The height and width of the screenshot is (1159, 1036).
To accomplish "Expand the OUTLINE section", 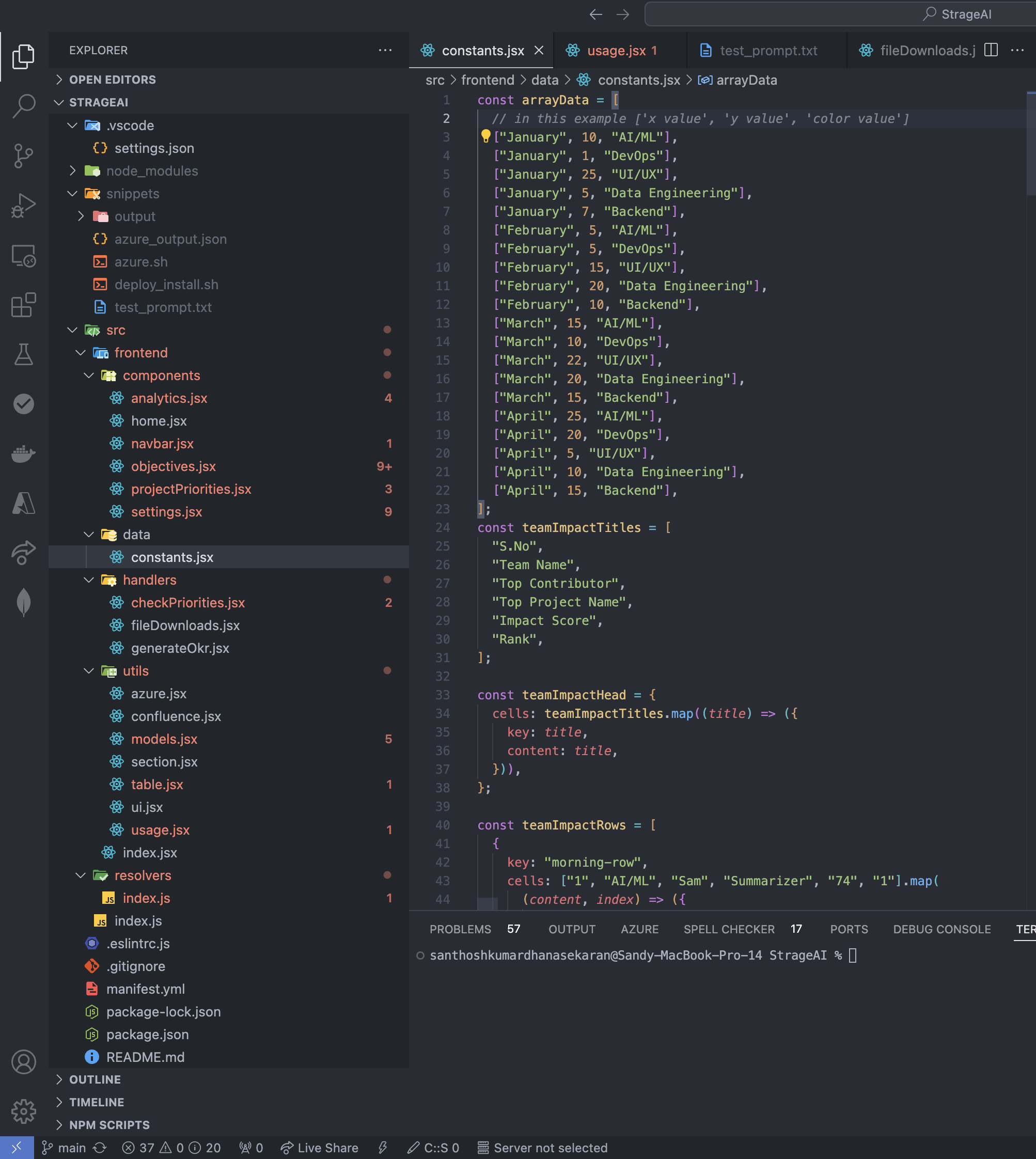I will pos(94,1079).
